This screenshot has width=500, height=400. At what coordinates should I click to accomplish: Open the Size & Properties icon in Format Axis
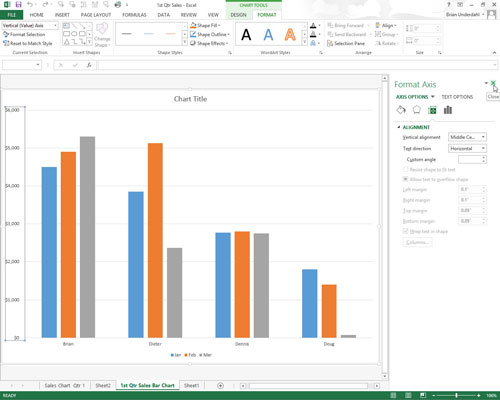tap(432, 110)
